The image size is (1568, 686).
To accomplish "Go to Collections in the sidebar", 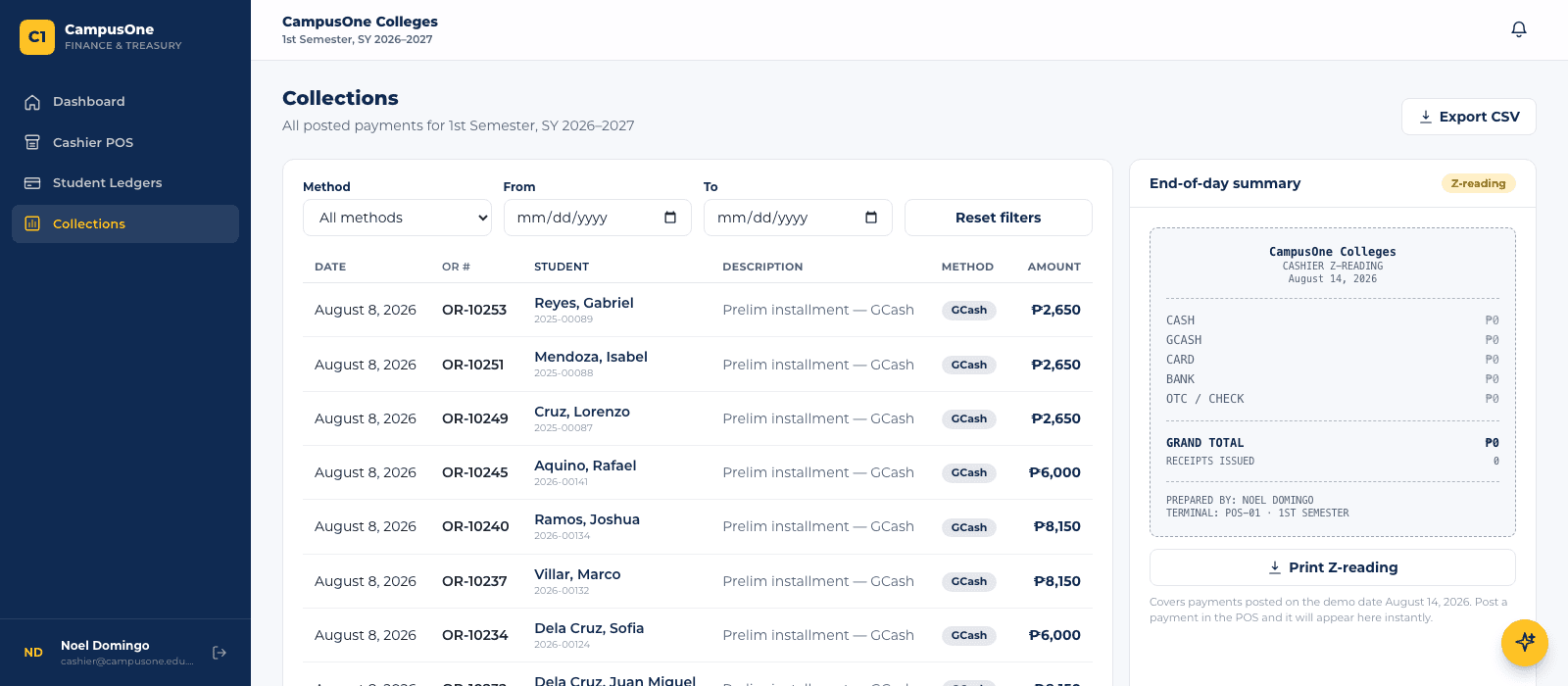I will pos(125,223).
